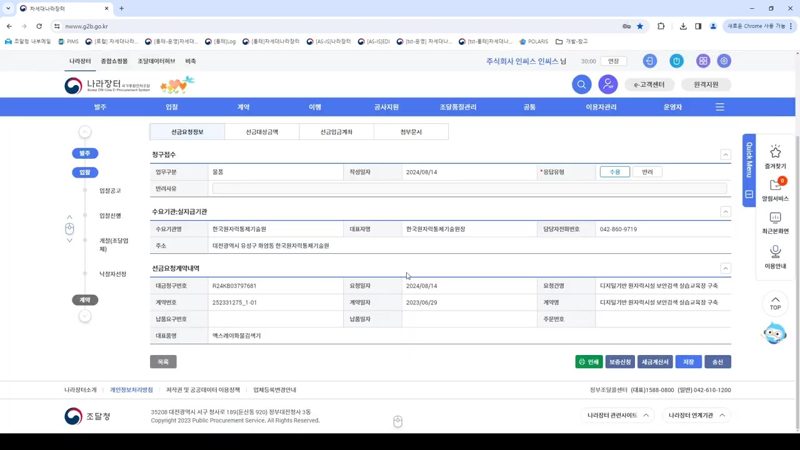Click the logout door icon
The image size is (800, 450).
(649, 61)
